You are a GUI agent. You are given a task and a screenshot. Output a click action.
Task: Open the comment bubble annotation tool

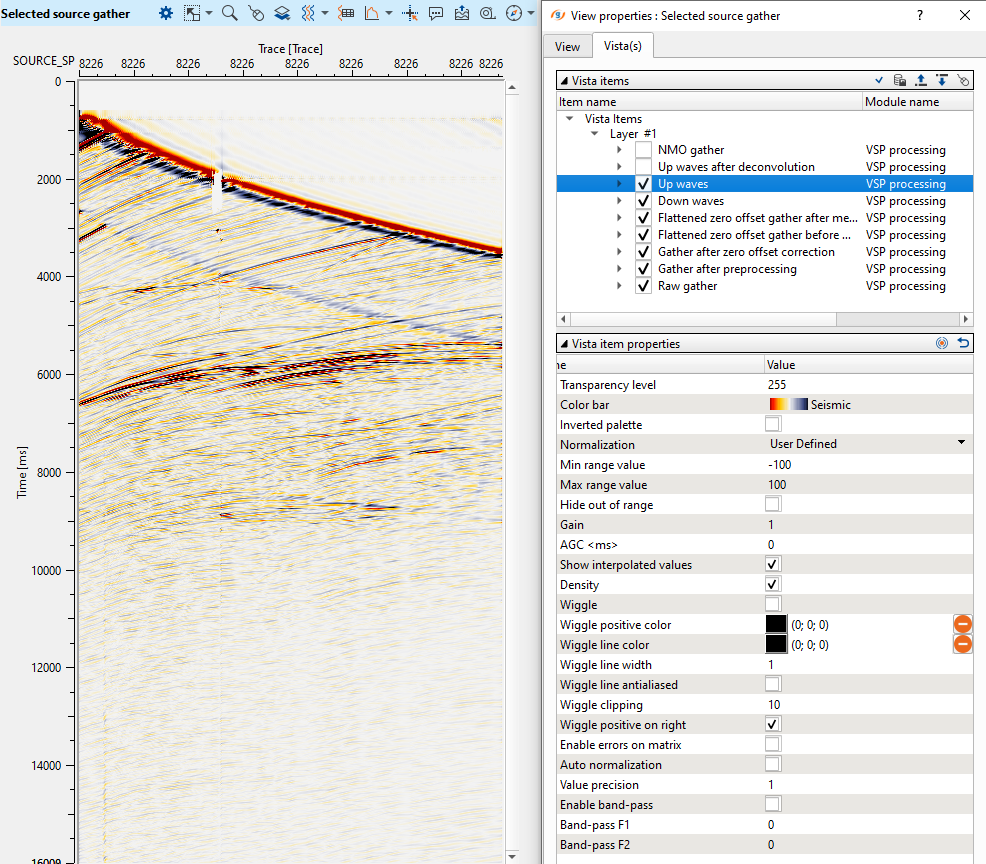tap(436, 13)
